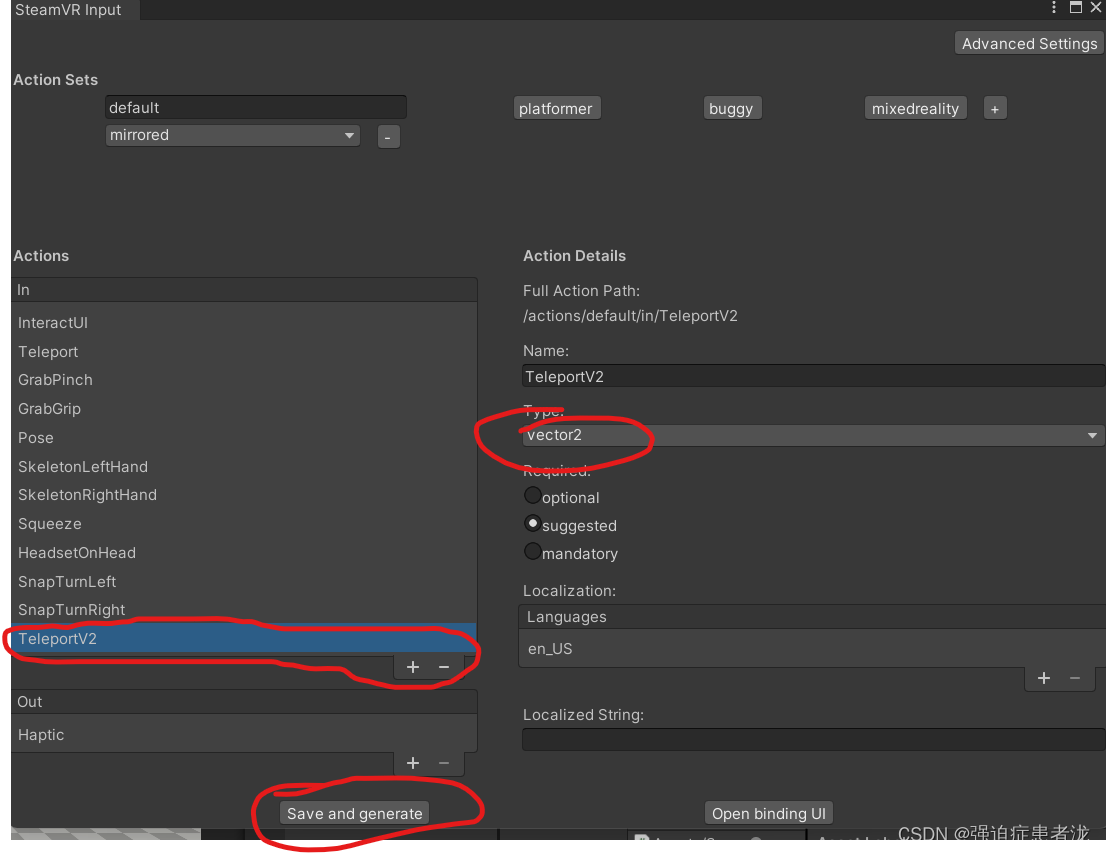Click the plus icon under the Out actions list
The width and height of the screenshot is (1106, 854).
pyautogui.click(x=412, y=763)
